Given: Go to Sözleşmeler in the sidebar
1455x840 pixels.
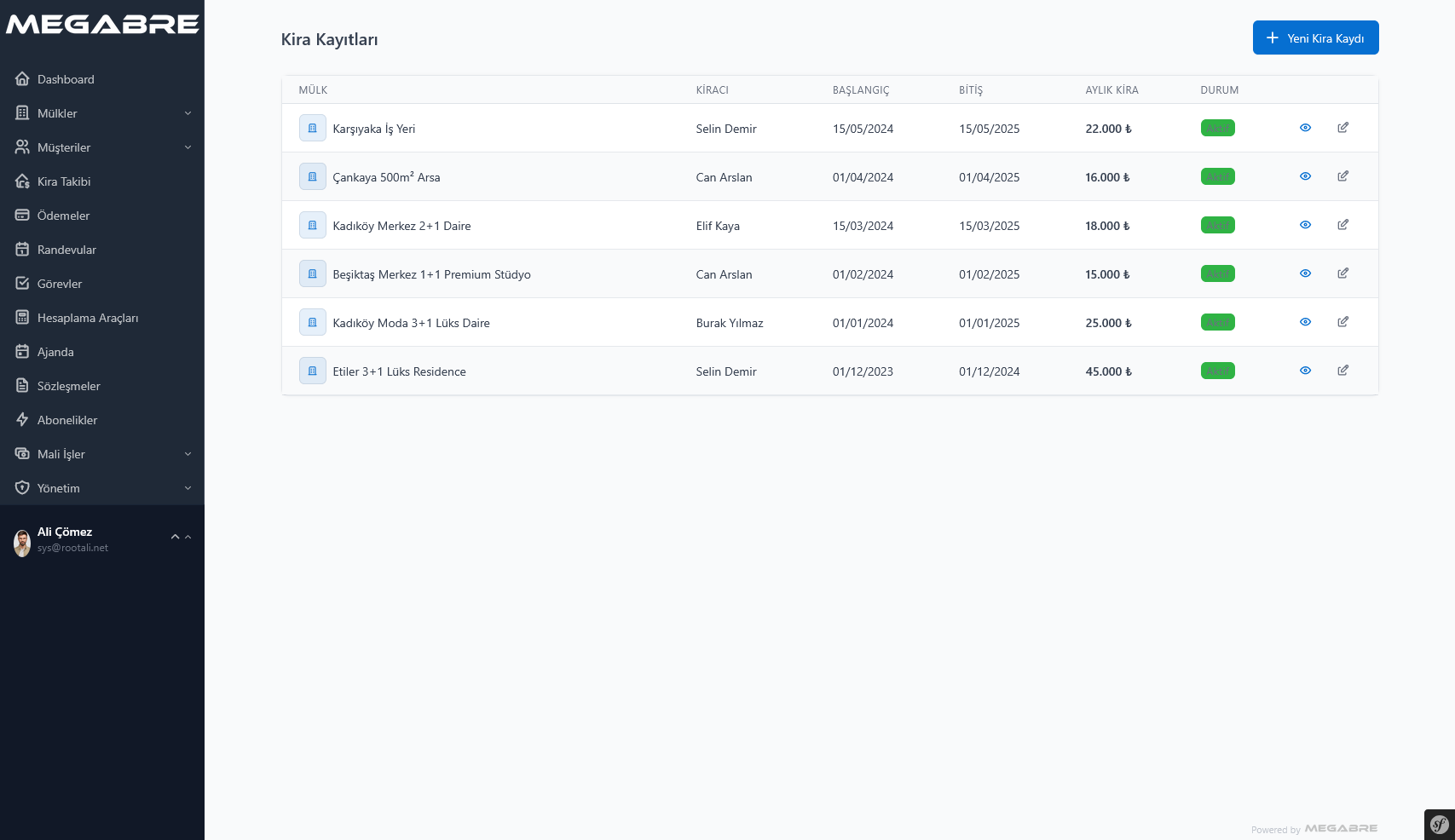Looking at the screenshot, I should pyautogui.click(x=68, y=386).
